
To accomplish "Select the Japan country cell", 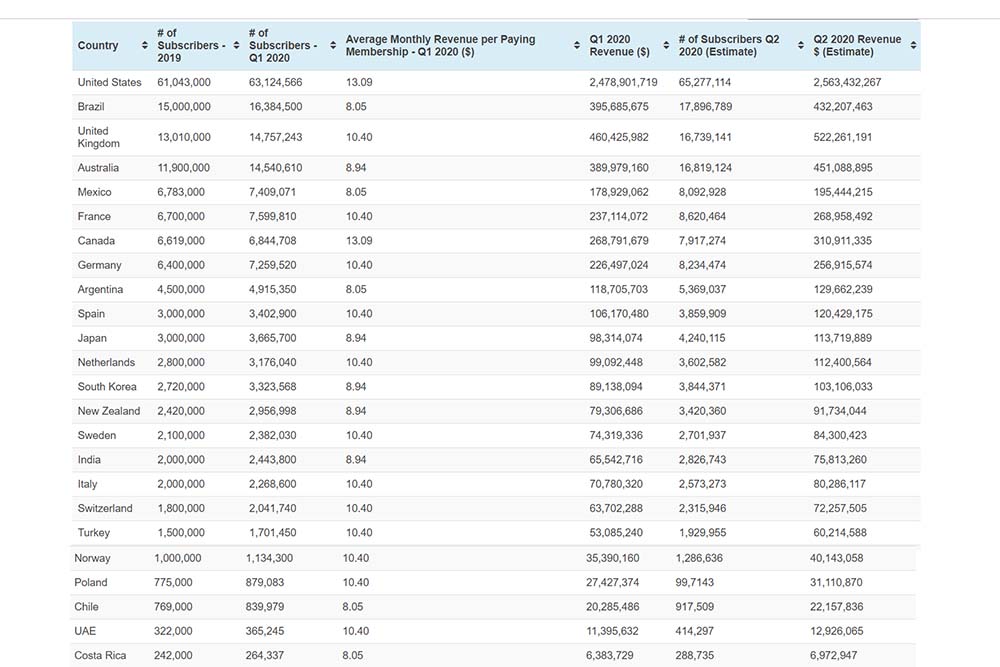I will click(x=92, y=338).
